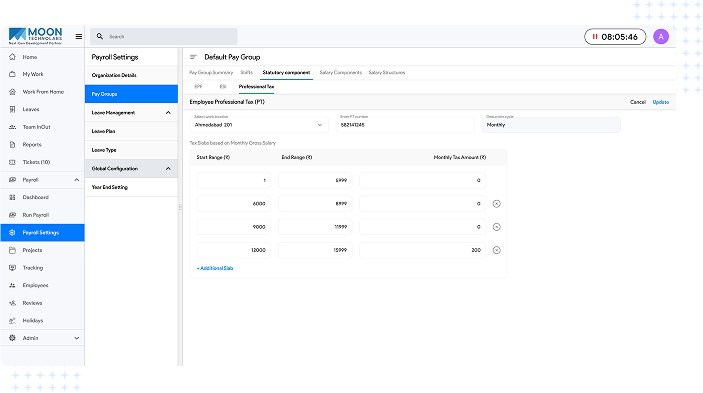Viewport: 703px width, 393px height.
Task: Switch to the ESI sub-tab
Action: click(223, 86)
